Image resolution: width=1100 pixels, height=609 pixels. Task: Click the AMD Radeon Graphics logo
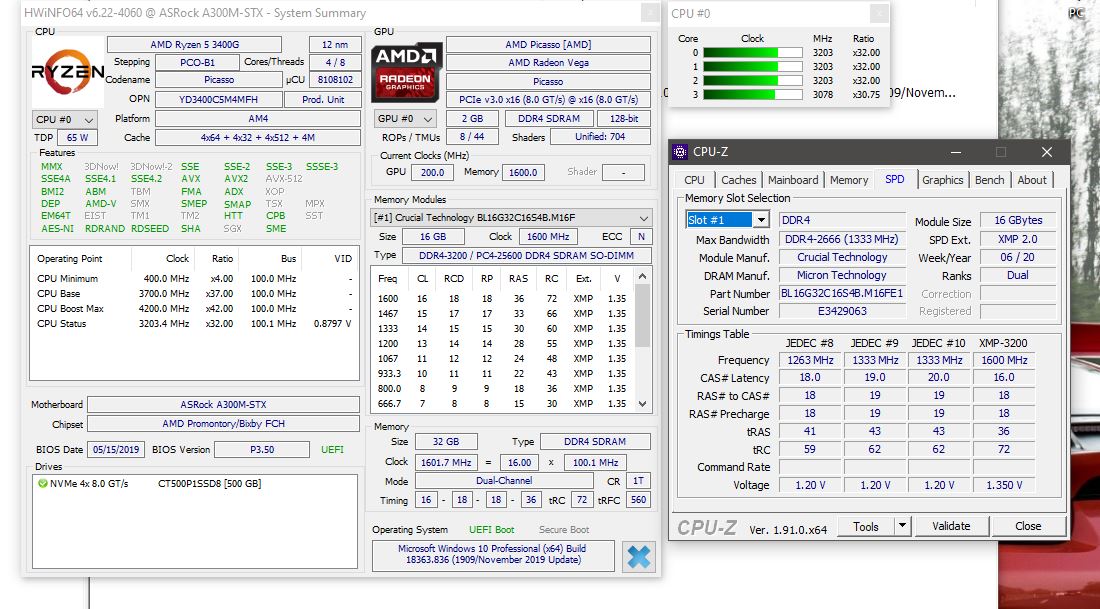pyautogui.click(x=407, y=74)
